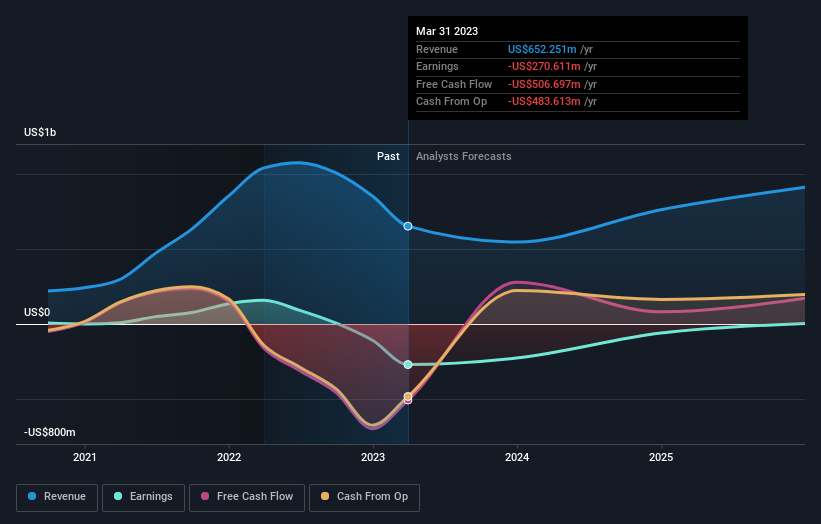Click the -US$483.613m cash from op value
821x524 pixels.
[544, 102]
